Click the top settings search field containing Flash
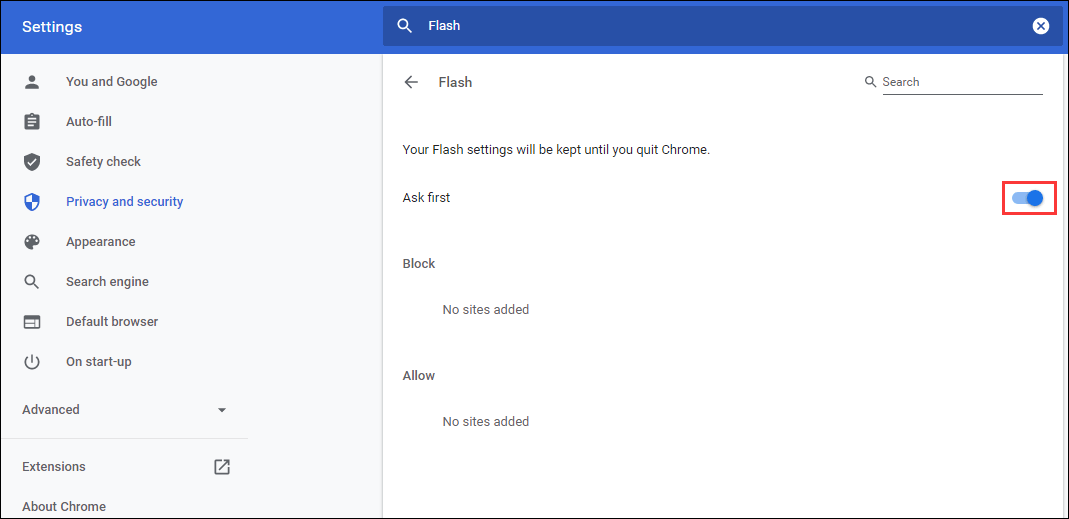 (x=722, y=26)
